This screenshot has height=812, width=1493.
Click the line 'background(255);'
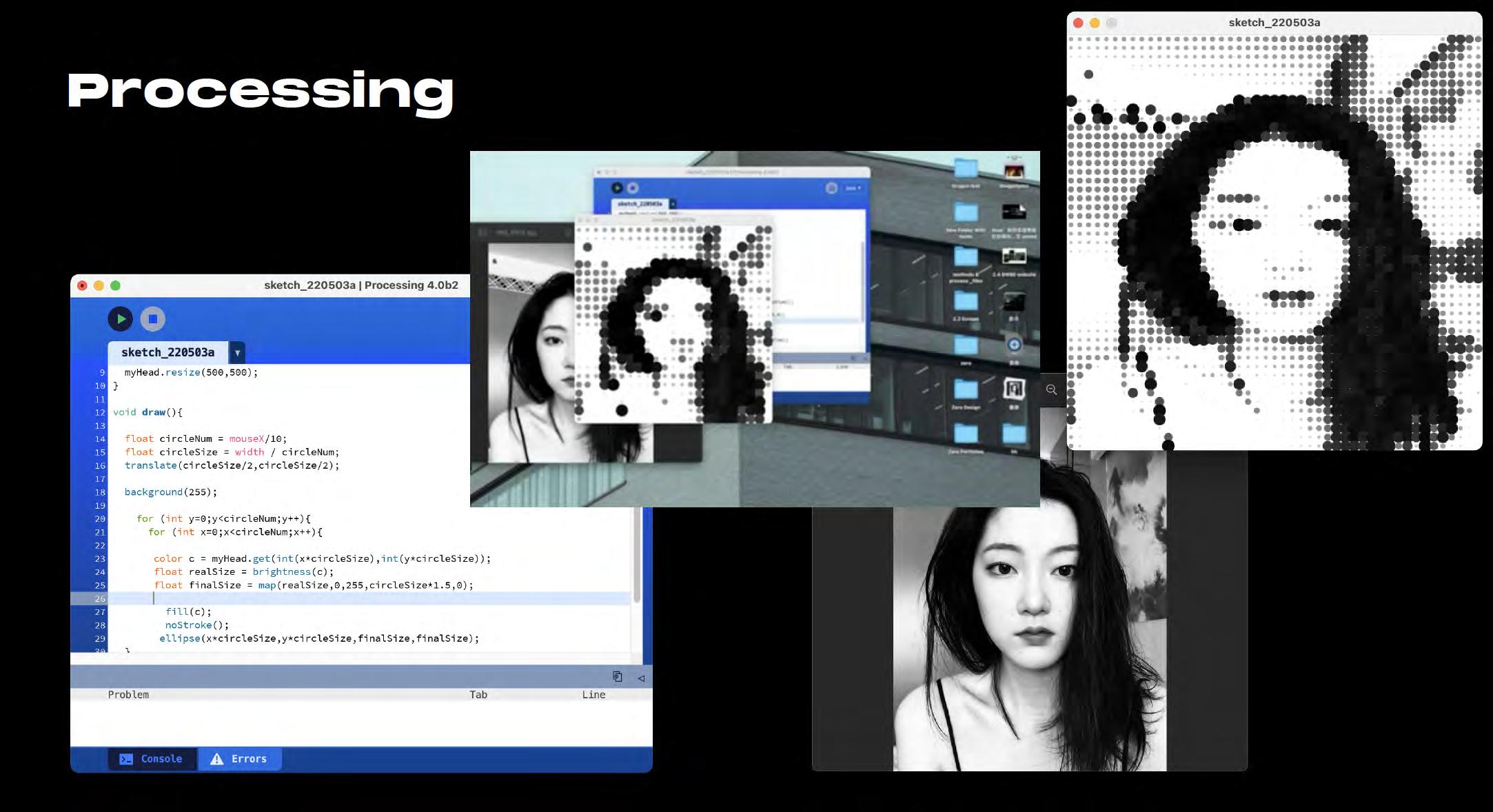click(x=171, y=491)
